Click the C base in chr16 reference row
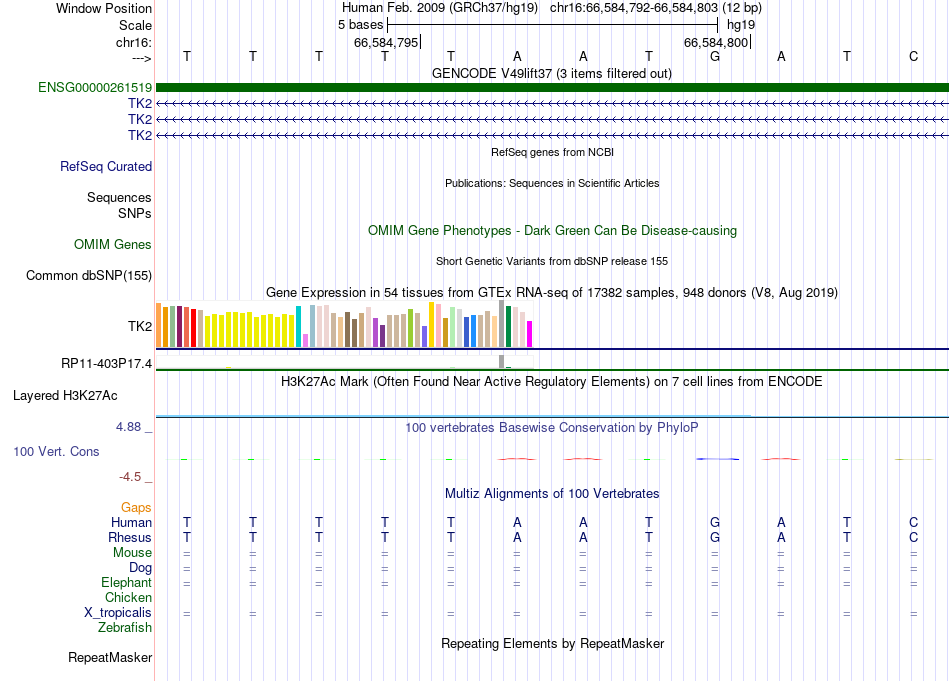 click(x=913, y=57)
